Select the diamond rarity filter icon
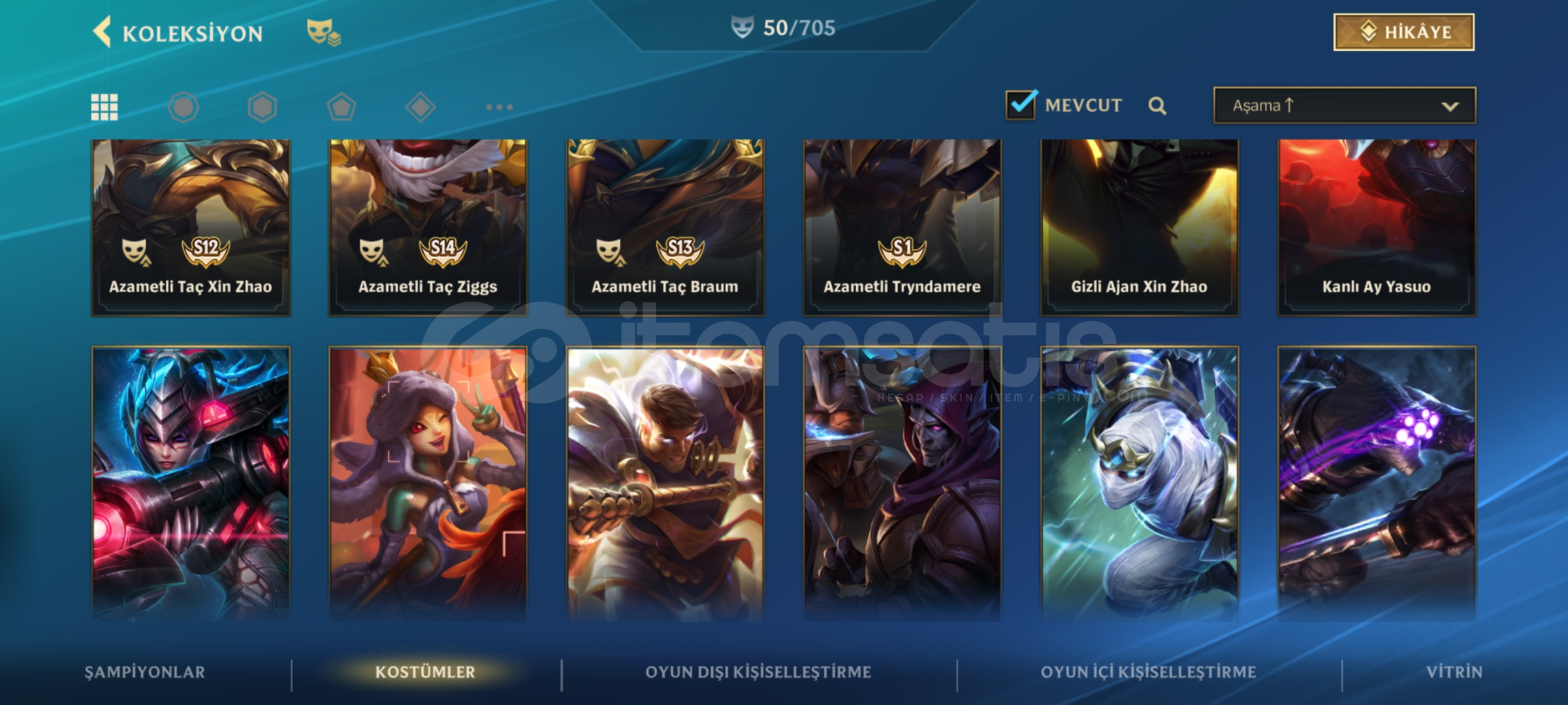1568x705 pixels. (421, 107)
